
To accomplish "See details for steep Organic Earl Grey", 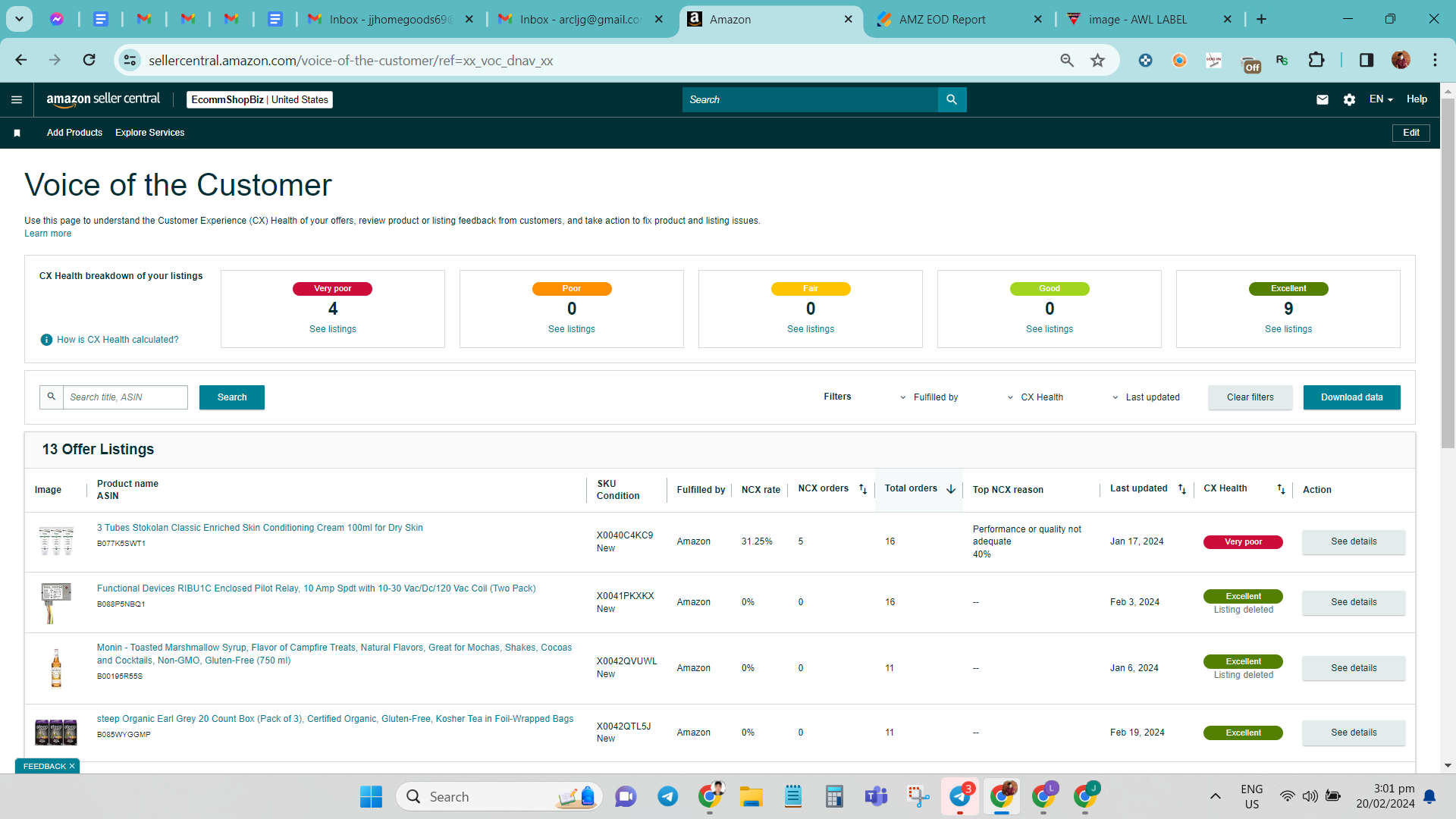I will [x=1354, y=733].
